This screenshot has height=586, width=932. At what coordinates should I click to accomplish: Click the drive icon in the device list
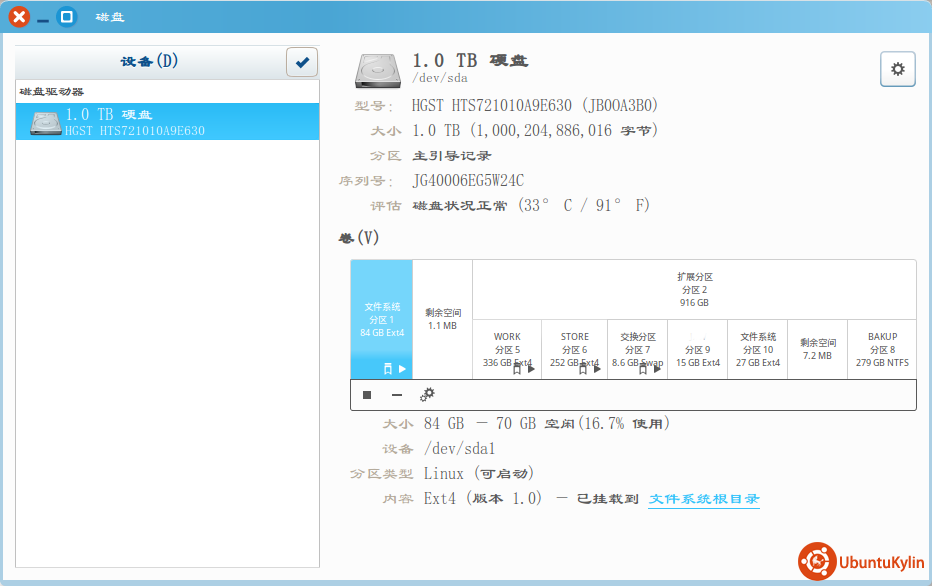pos(45,122)
